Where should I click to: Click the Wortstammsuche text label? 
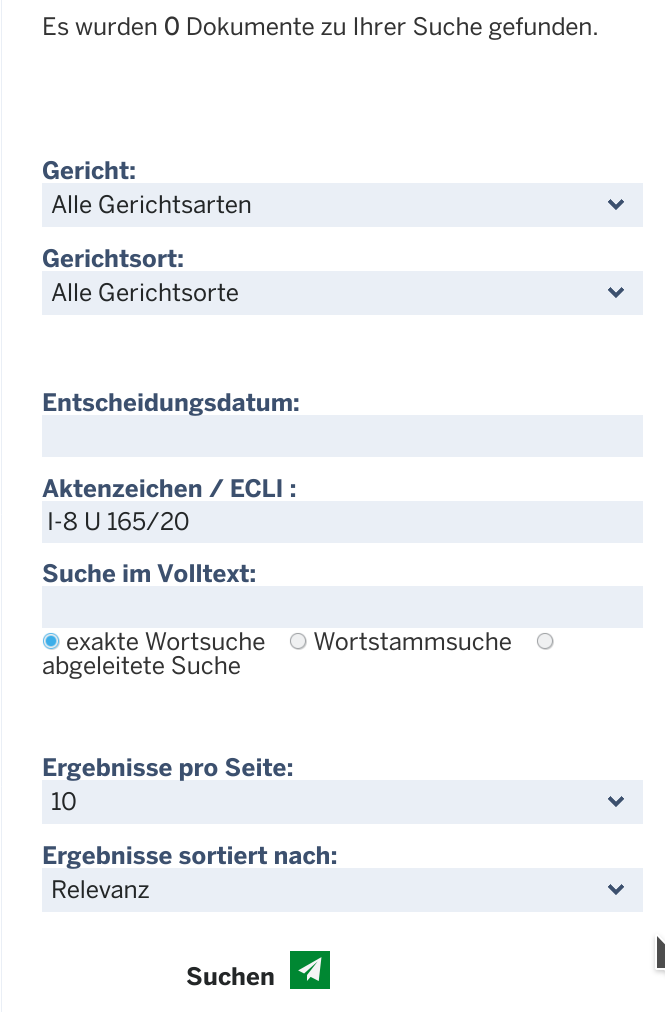[413, 642]
